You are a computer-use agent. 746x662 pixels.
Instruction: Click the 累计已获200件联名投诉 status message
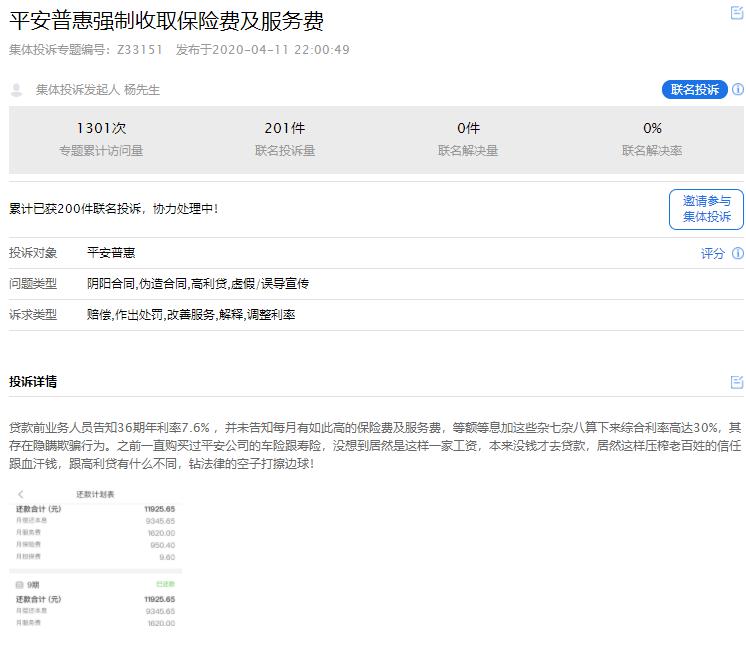(114, 208)
